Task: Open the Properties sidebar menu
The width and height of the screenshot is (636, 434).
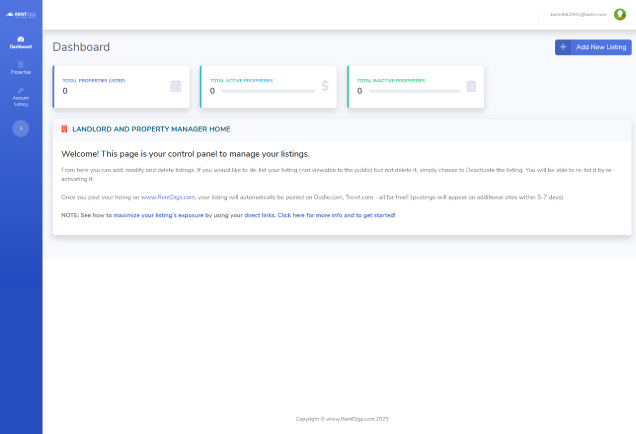Action: tap(21, 68)
